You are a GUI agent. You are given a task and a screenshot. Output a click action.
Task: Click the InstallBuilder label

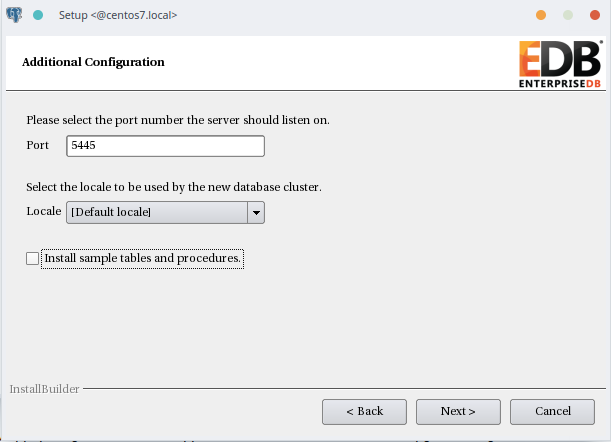click(44, 389)
